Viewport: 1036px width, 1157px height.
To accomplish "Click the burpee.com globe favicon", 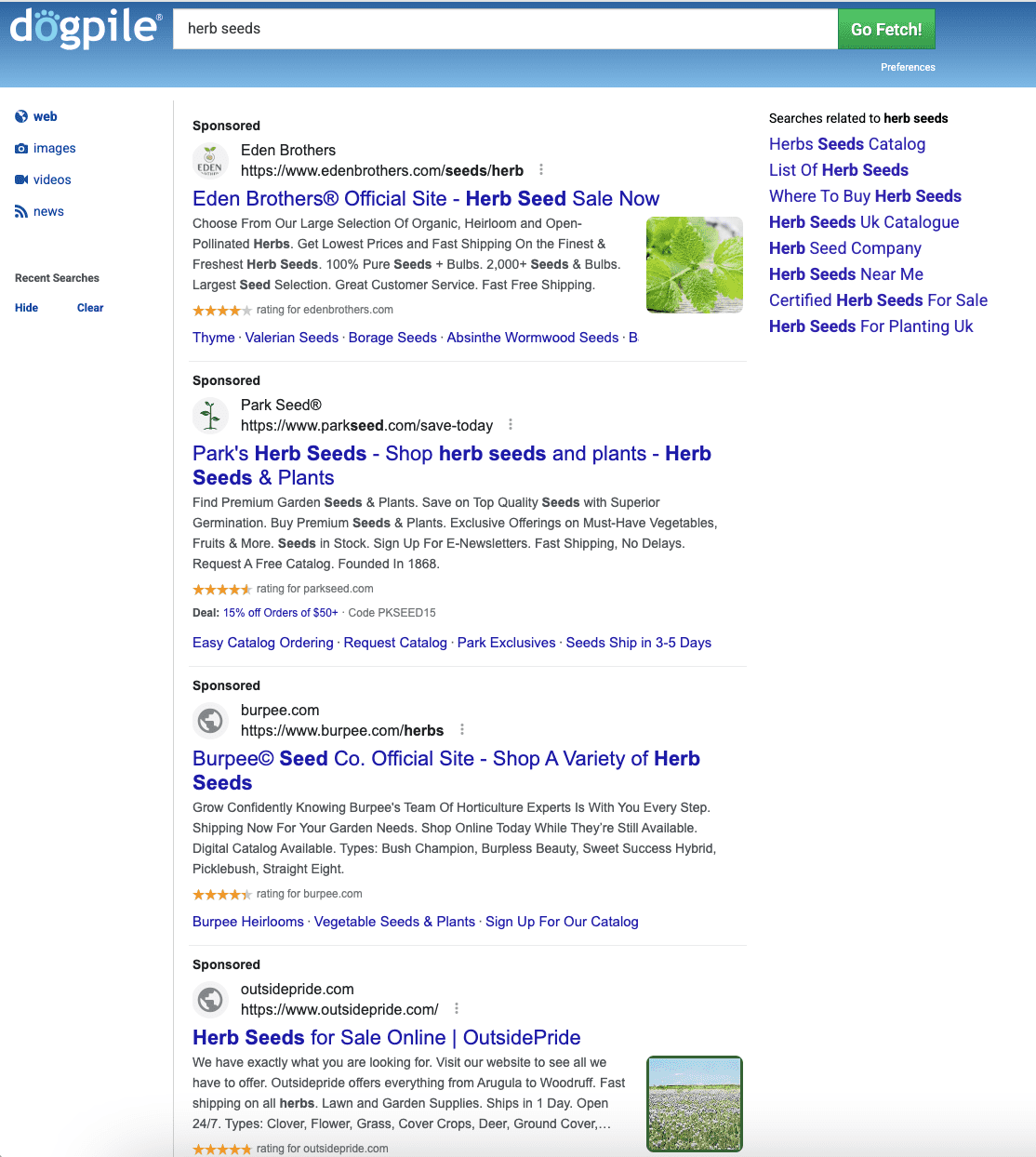I will tap(210, 720).
